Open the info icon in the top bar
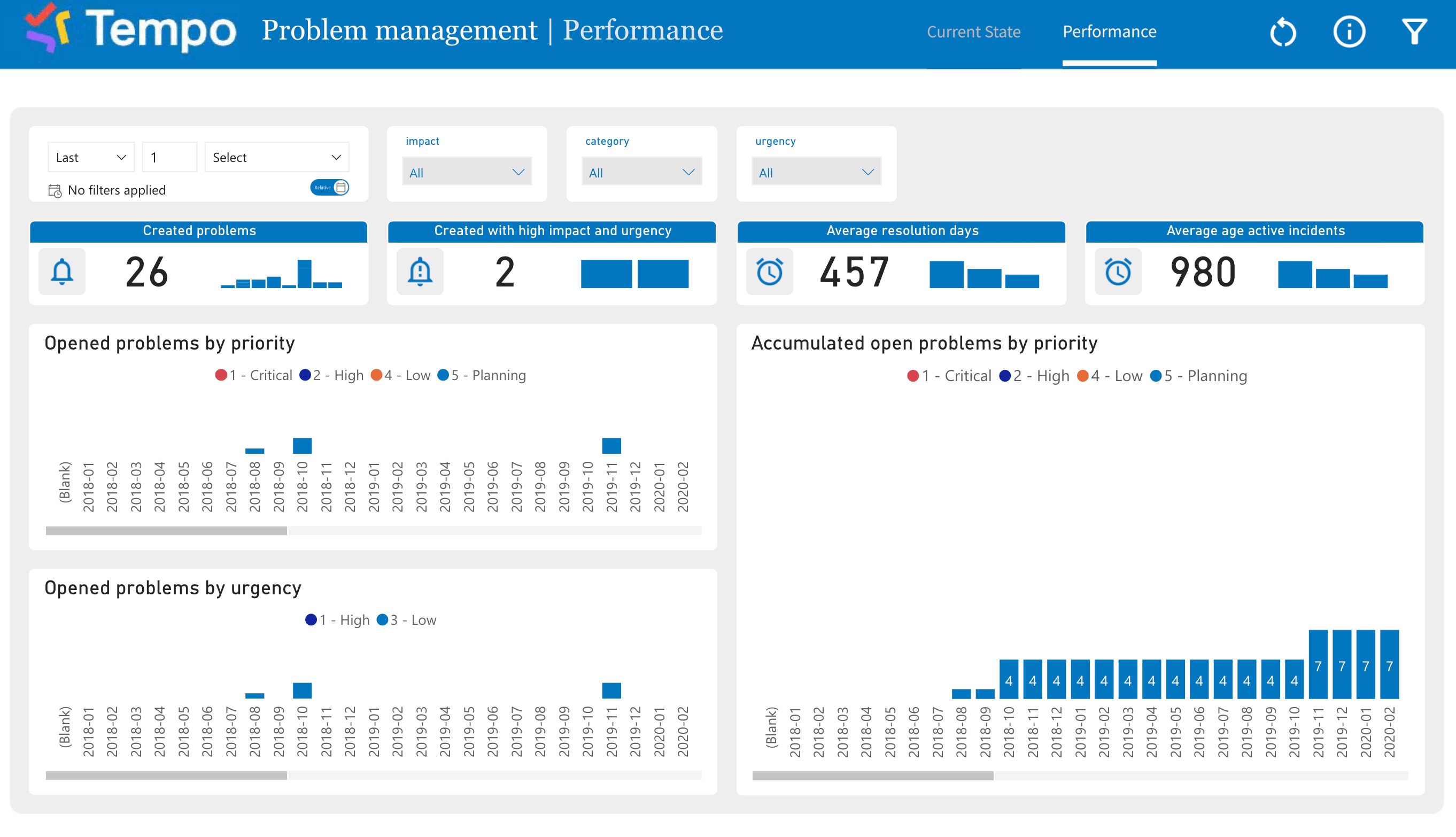The width and height of the screenshot is (1456, 837). pos(1349,33)
